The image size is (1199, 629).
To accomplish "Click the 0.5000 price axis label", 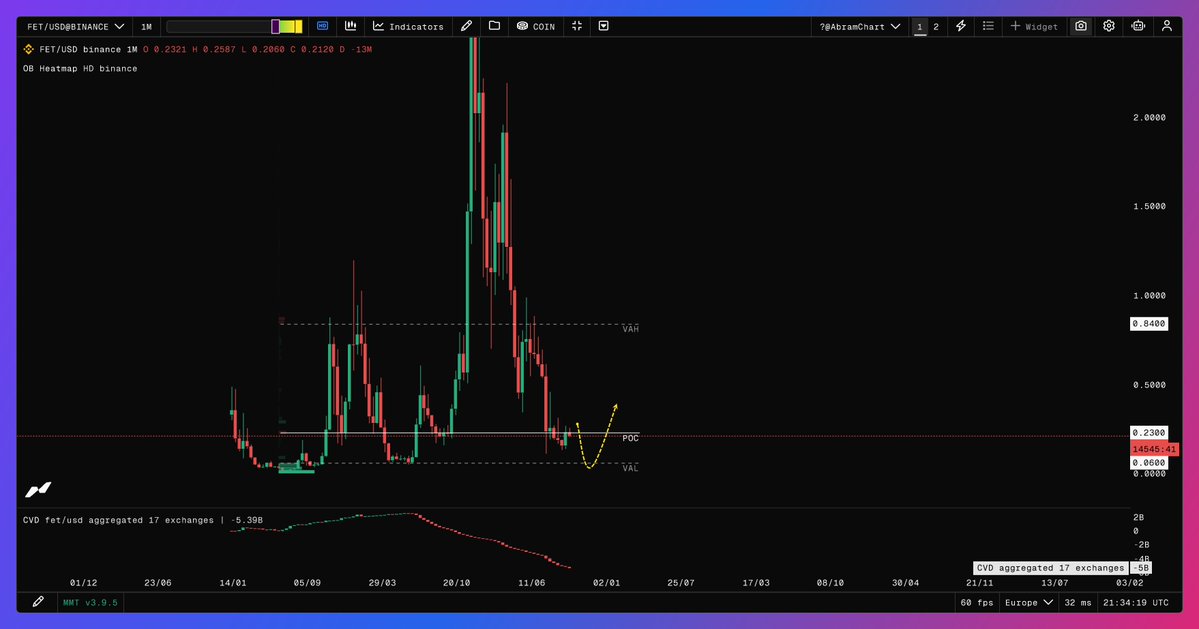I will (1149, 385).
